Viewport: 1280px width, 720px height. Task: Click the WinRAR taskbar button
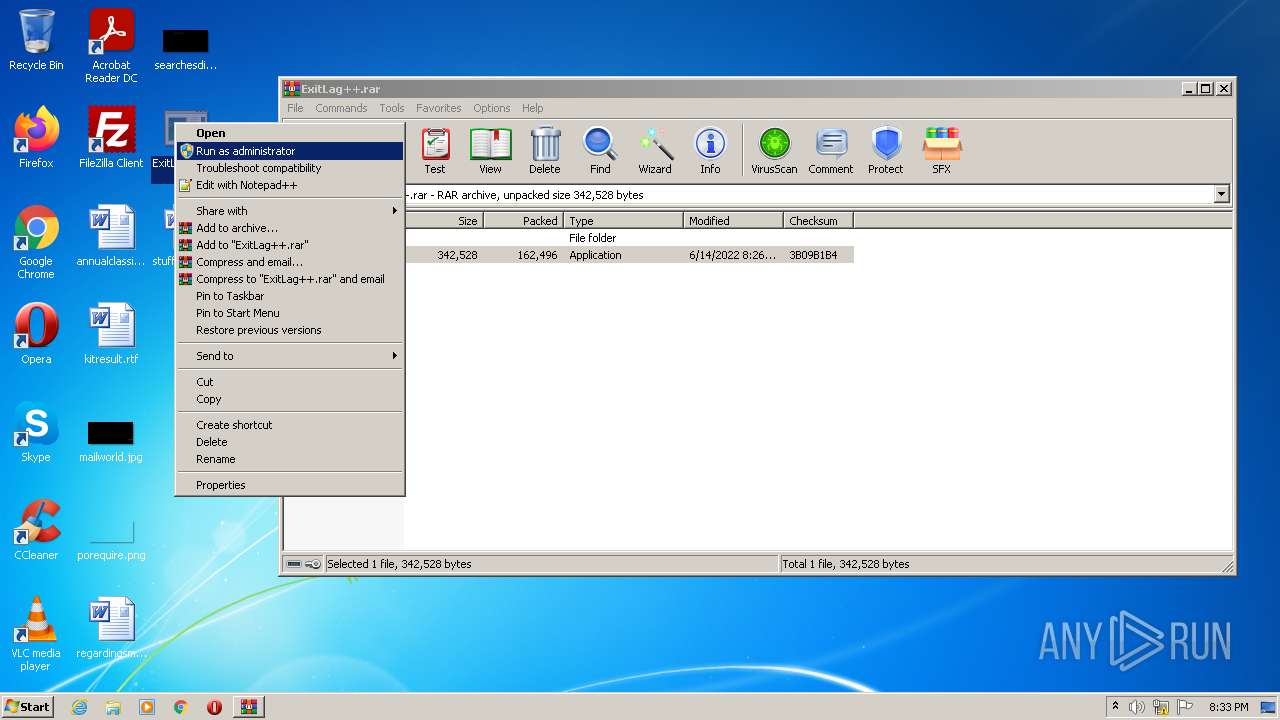[249, 707]
